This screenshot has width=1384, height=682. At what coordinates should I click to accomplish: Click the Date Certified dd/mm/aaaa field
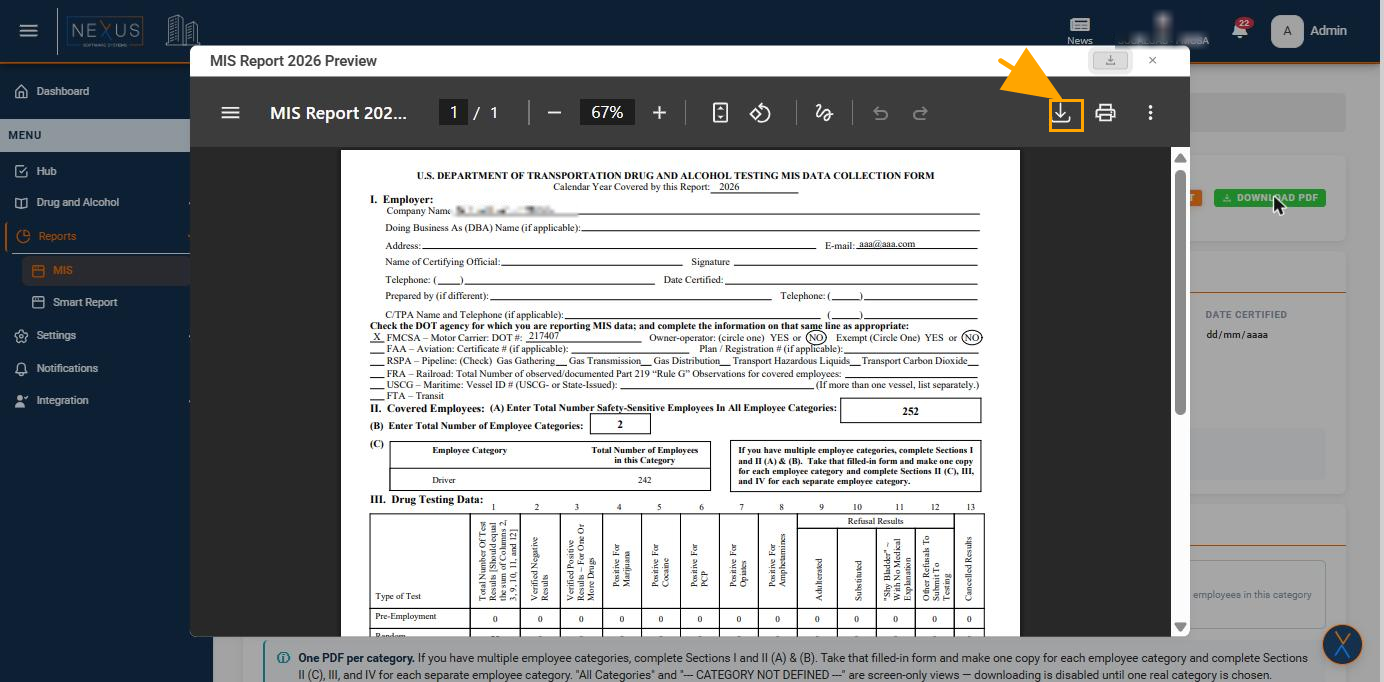1236,334
